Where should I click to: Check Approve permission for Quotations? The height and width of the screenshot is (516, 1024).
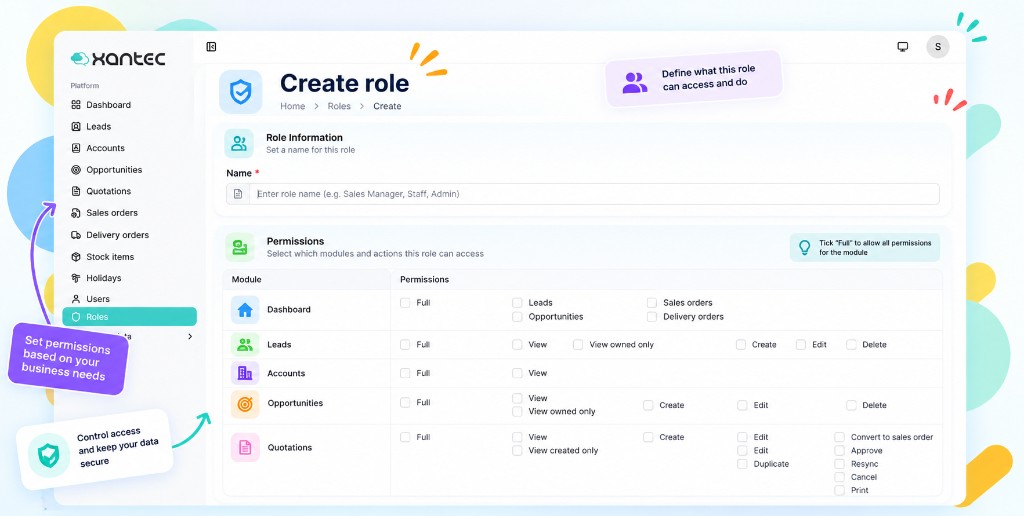pos(840,451)
